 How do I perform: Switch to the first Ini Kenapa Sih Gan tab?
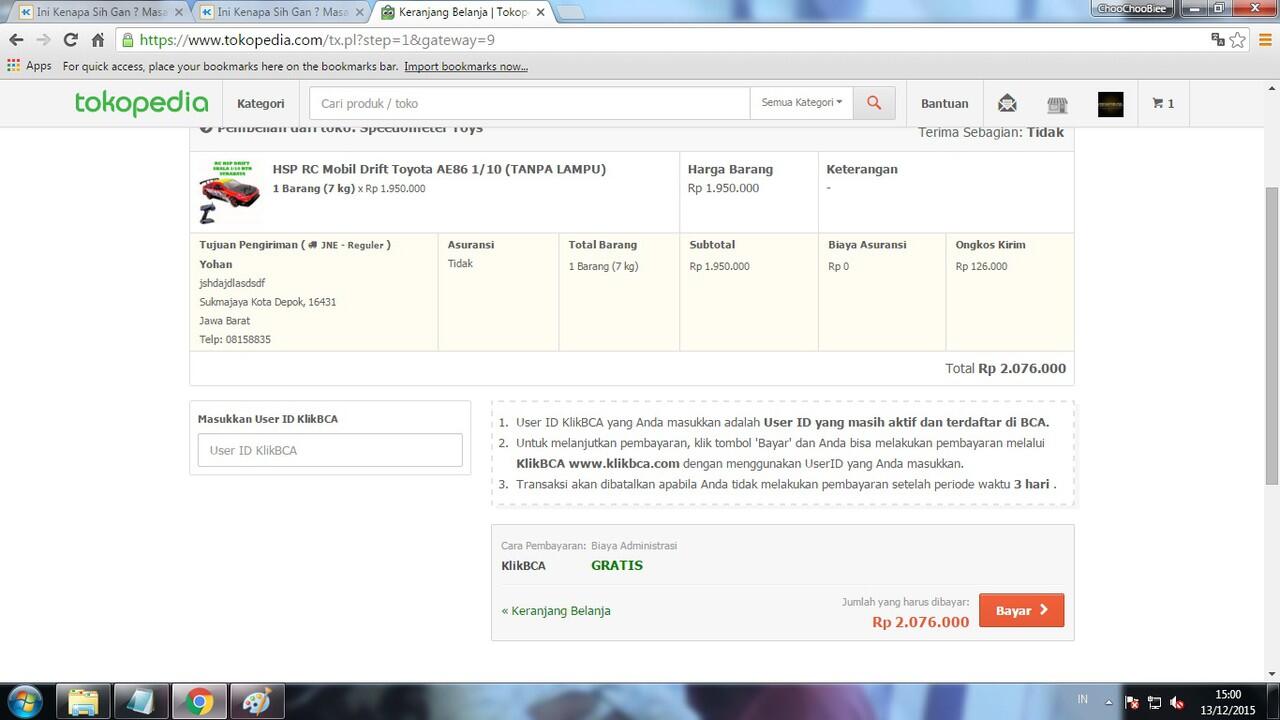coord(96,12)
